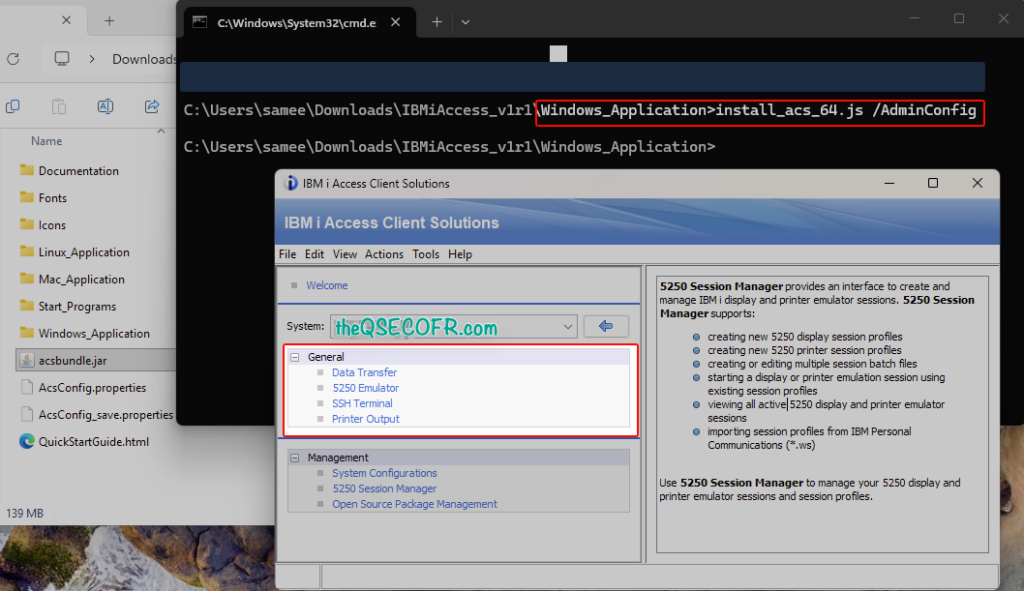The image size is (1024, 591).
Task: Click the cmd.exe tab title
Action: coord(296,23)
